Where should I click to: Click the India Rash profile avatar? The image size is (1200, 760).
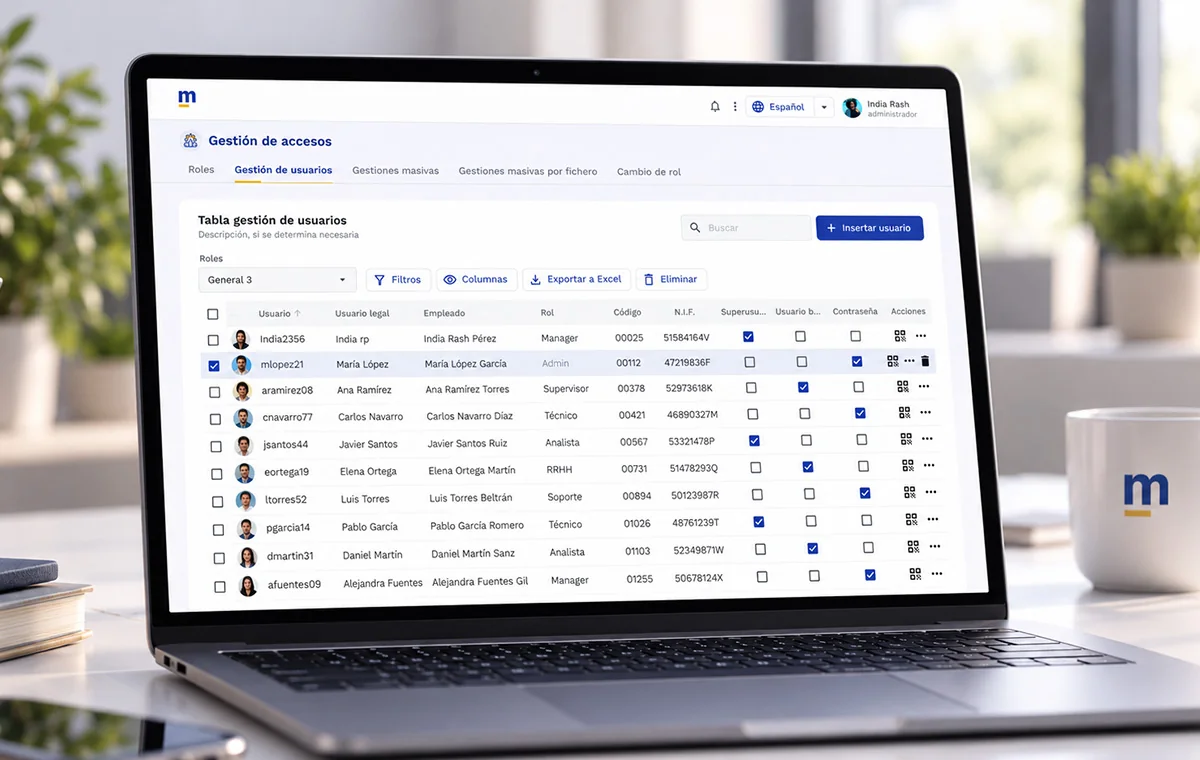[x=852, y=108]
